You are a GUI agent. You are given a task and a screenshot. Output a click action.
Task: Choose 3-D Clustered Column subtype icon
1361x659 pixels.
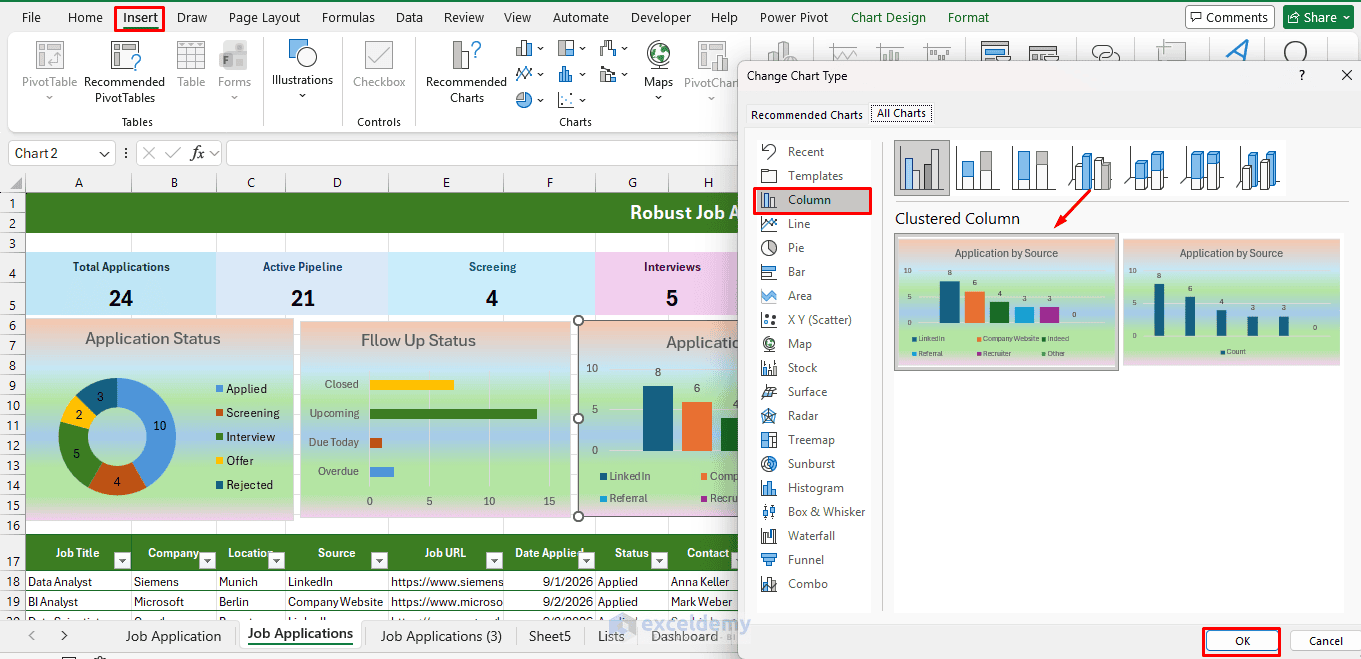(x=1091, y=167)
